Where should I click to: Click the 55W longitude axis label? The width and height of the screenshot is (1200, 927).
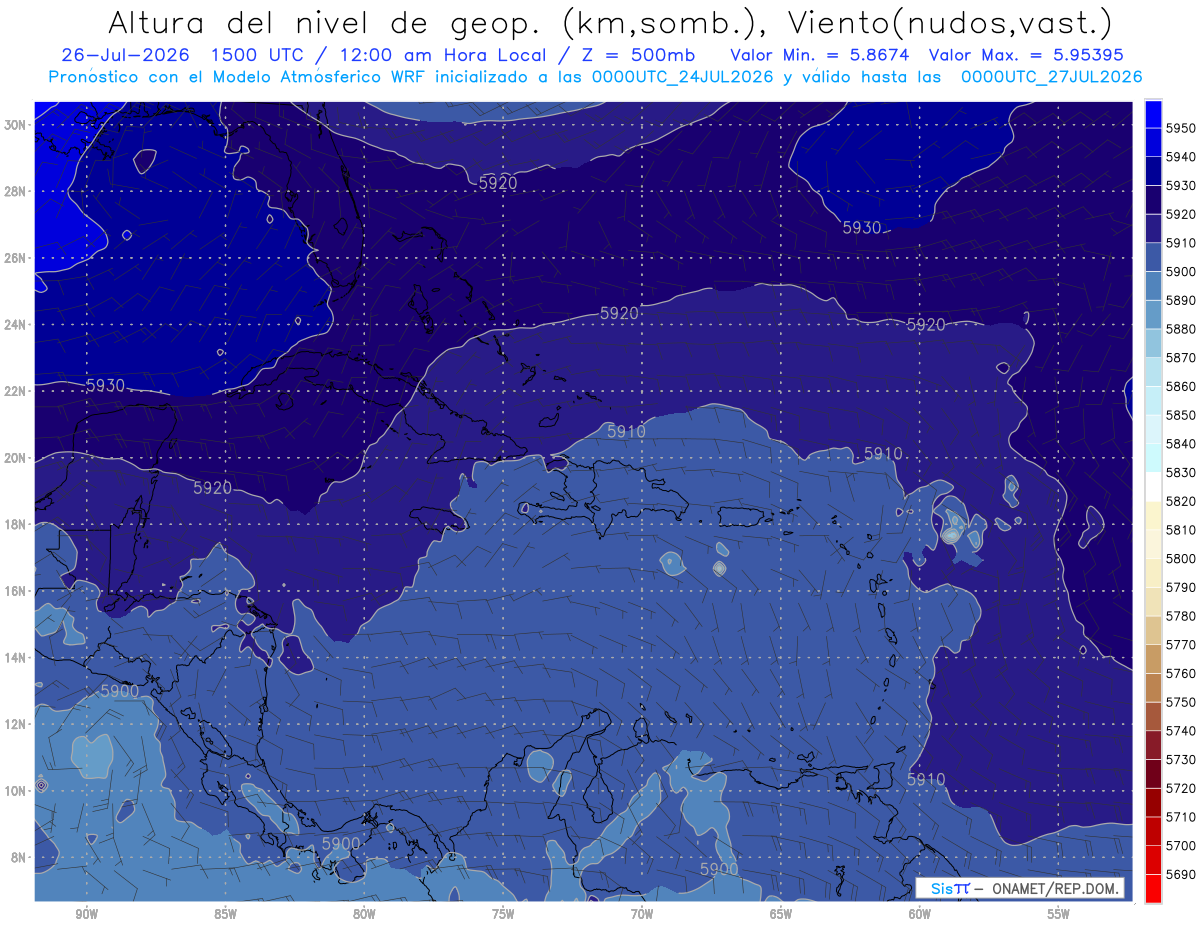tap(1059, 914)
